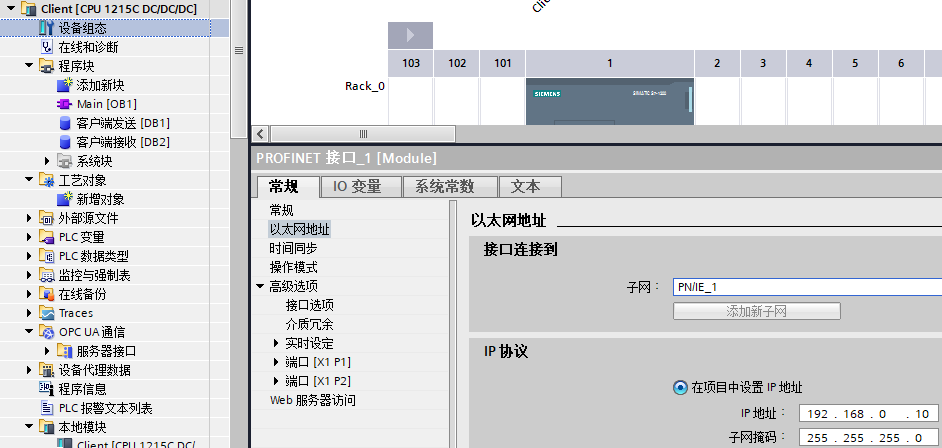Screen dimensions: 942x448
Task: Collapse the 高级选项 section
Action: [x=261, y=287]
